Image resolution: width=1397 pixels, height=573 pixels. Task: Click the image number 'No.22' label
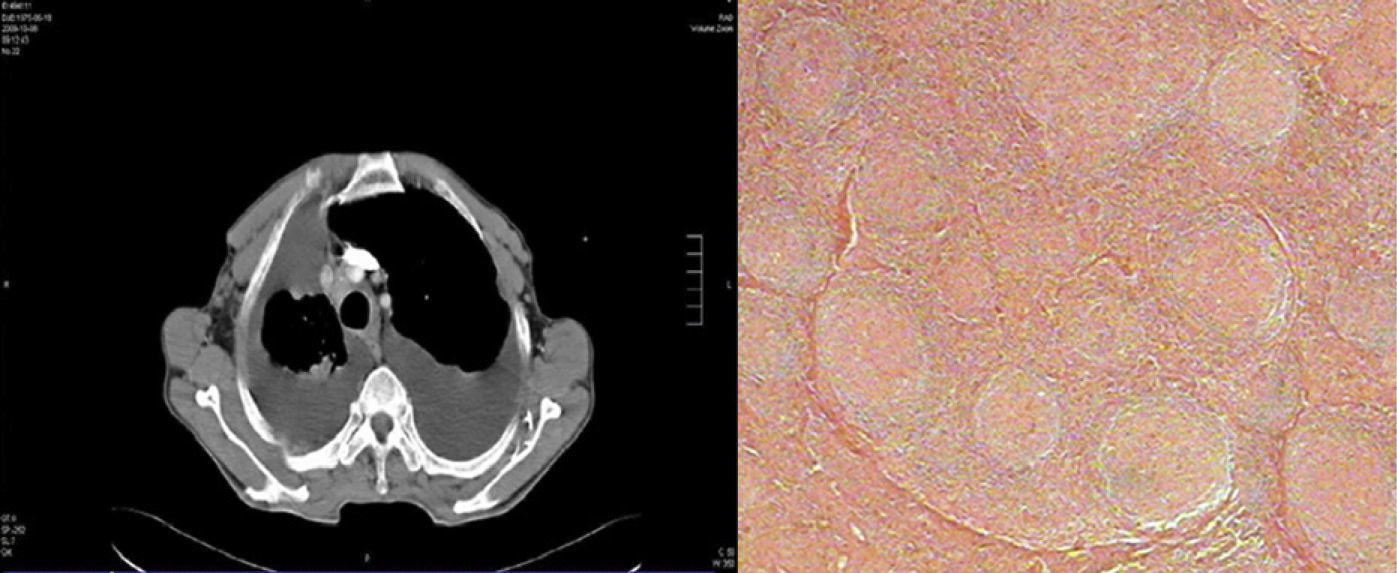click(x=12, y=51)
